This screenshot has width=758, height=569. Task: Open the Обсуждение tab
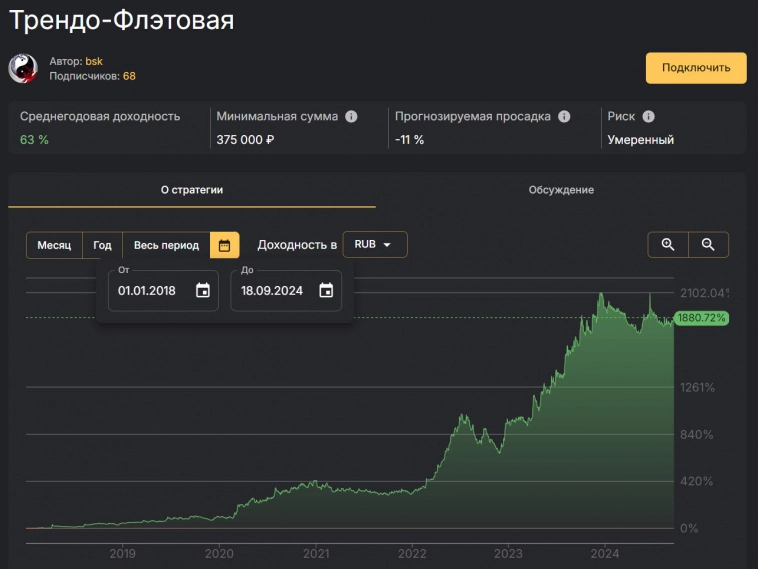coord(561,189)
